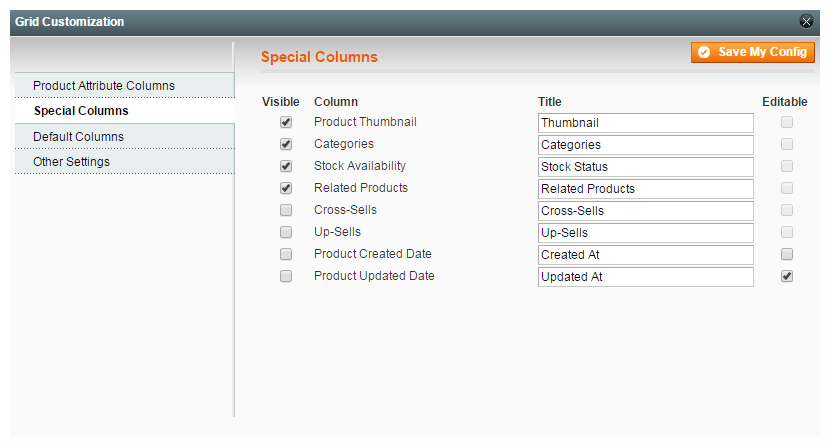Switch to the Default Columns tab
This screenshot has height=447, width=830.
click(79, 137)
